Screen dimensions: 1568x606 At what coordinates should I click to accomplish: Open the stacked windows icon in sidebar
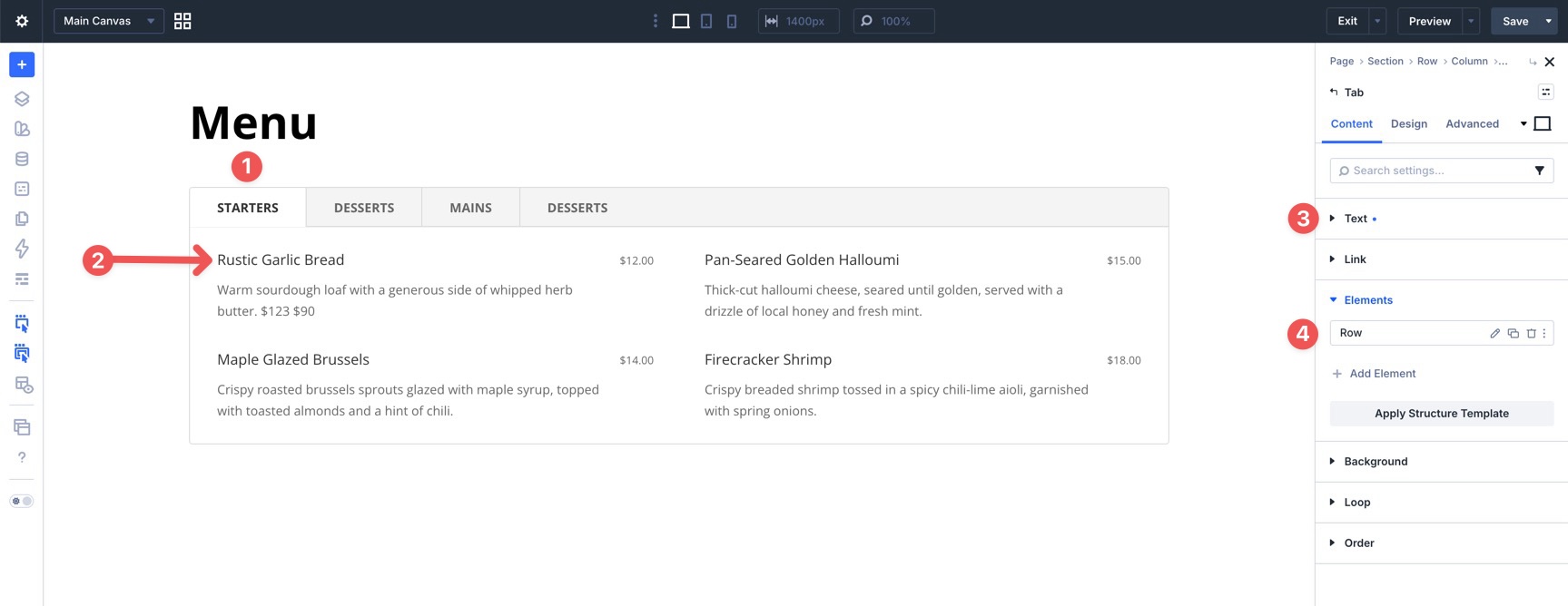tap(22, 427)
